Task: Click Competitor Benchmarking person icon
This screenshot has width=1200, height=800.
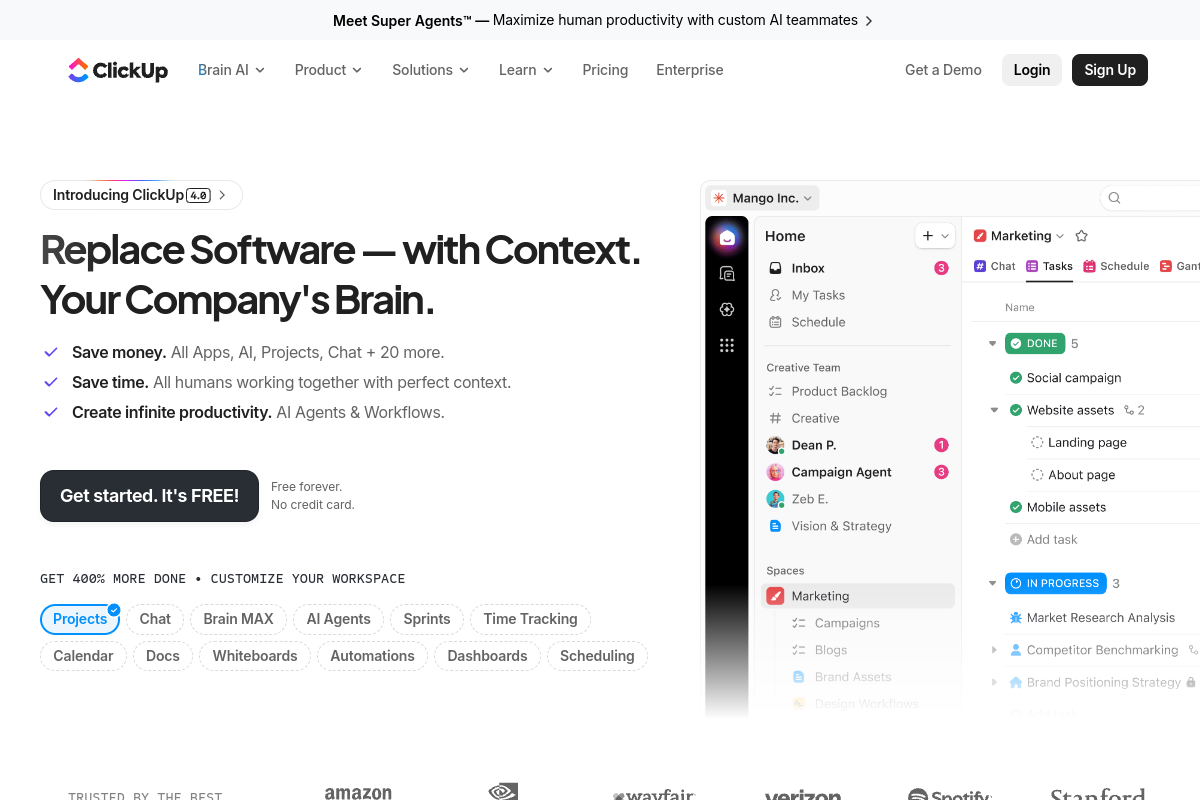Action: (1016, 650)
